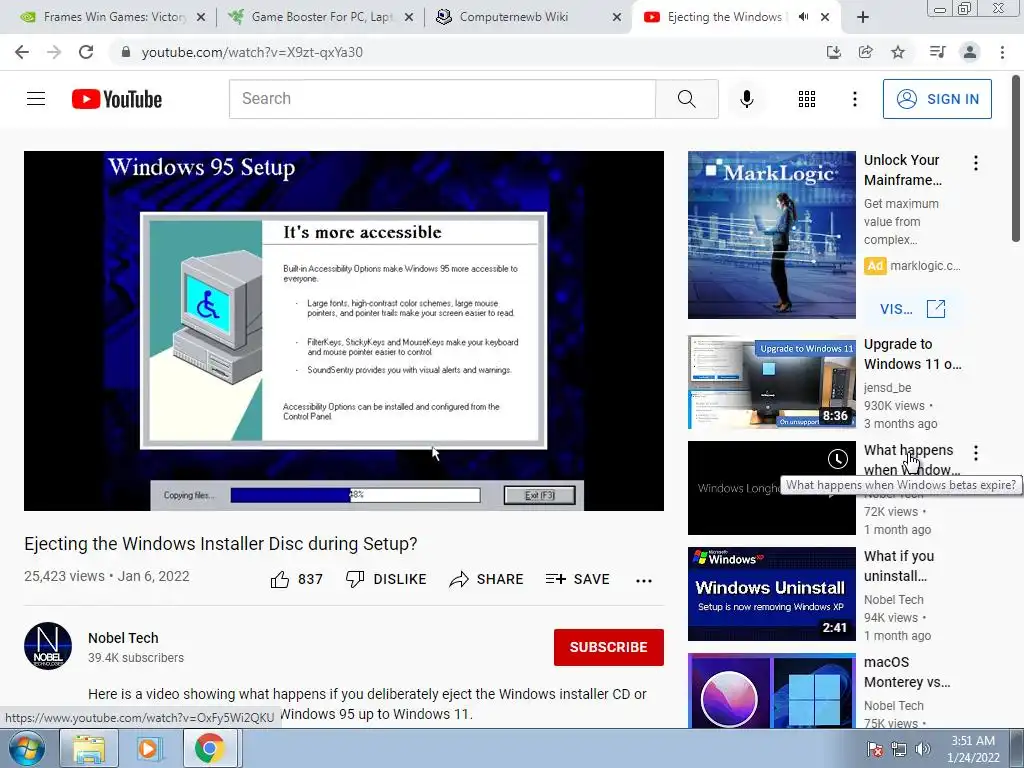
Task: Bookmark this page with star icon
Action: pos(898,52)
